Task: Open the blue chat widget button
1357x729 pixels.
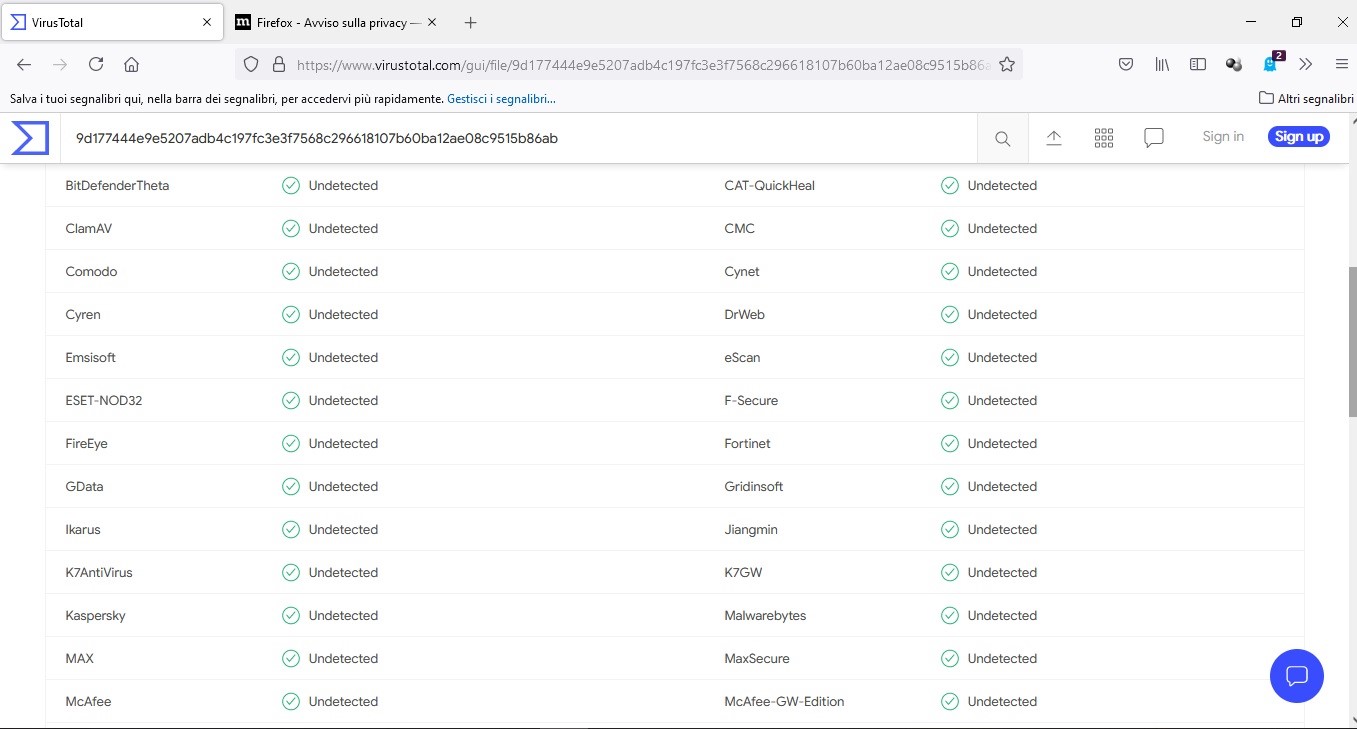Action: [1297, 676]
